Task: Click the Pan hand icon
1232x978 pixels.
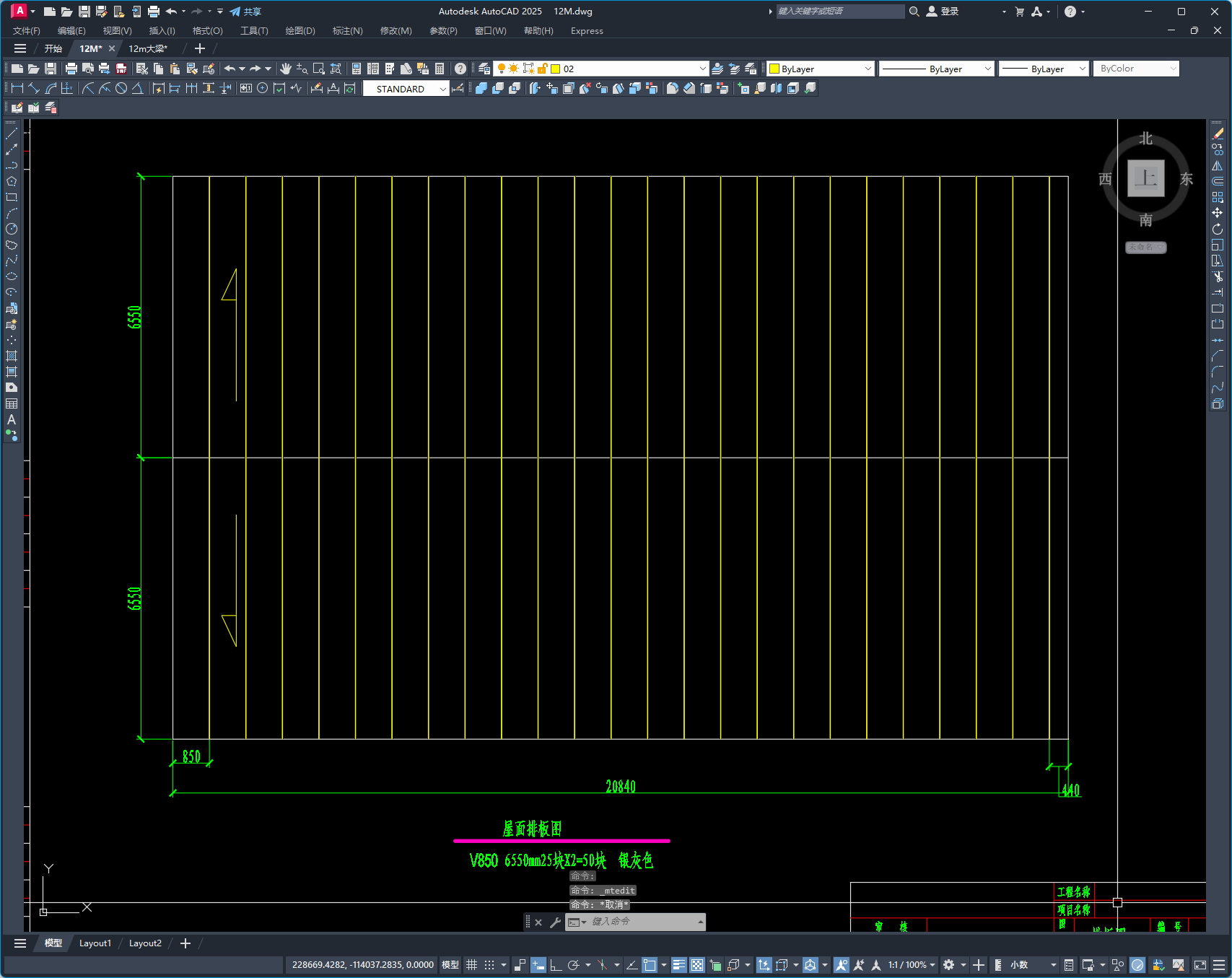Action: [x=286, y=69]
